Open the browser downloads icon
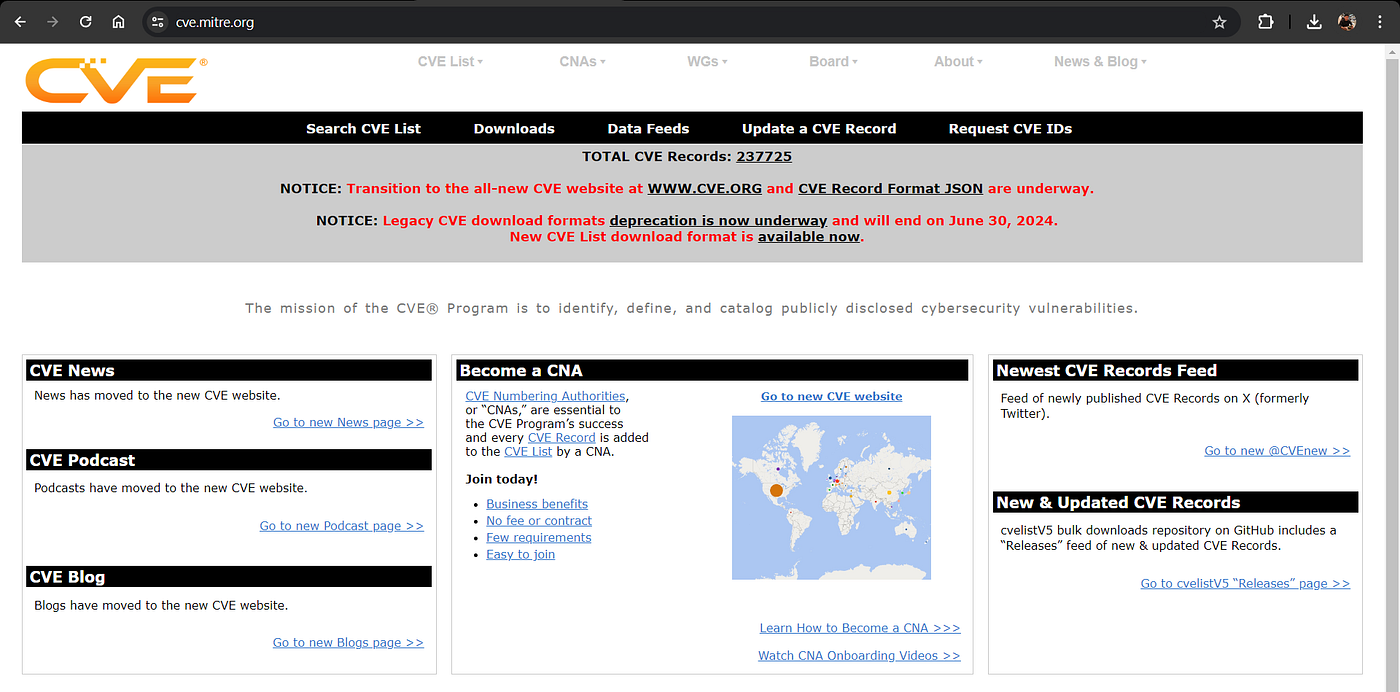This screenshot has height=692, width=1400. pos(1314,22)
